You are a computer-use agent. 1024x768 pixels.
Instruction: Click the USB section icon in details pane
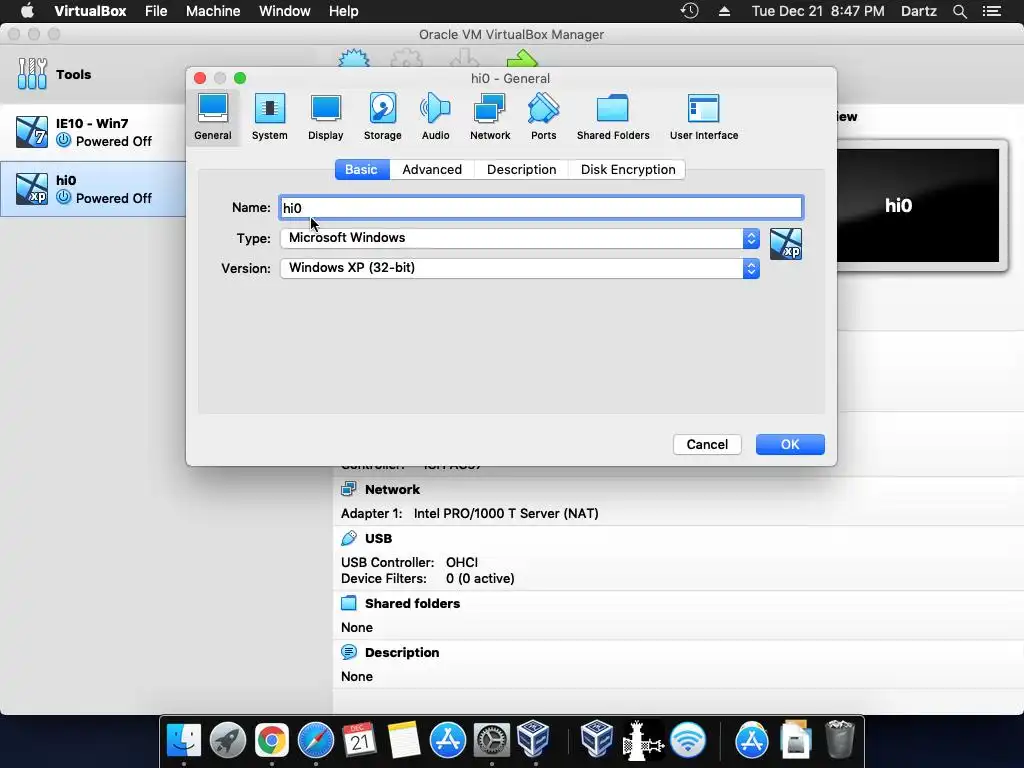click(349, 538)
